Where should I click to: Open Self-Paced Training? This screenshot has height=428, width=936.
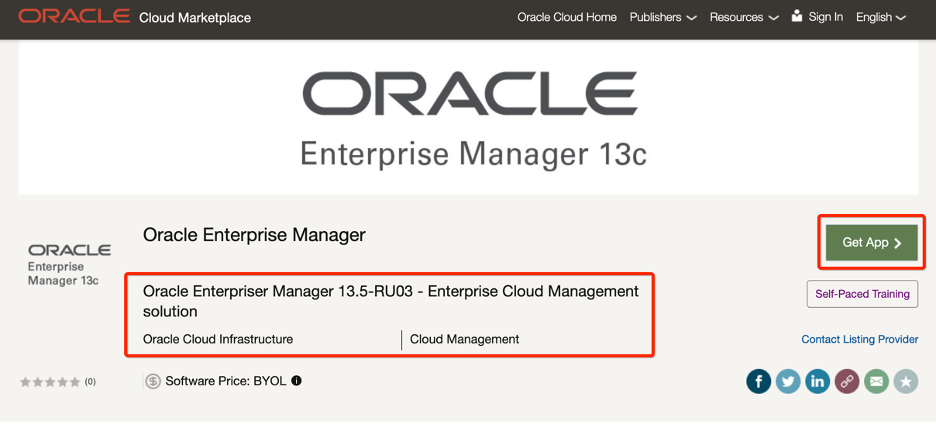coord(862,294)
